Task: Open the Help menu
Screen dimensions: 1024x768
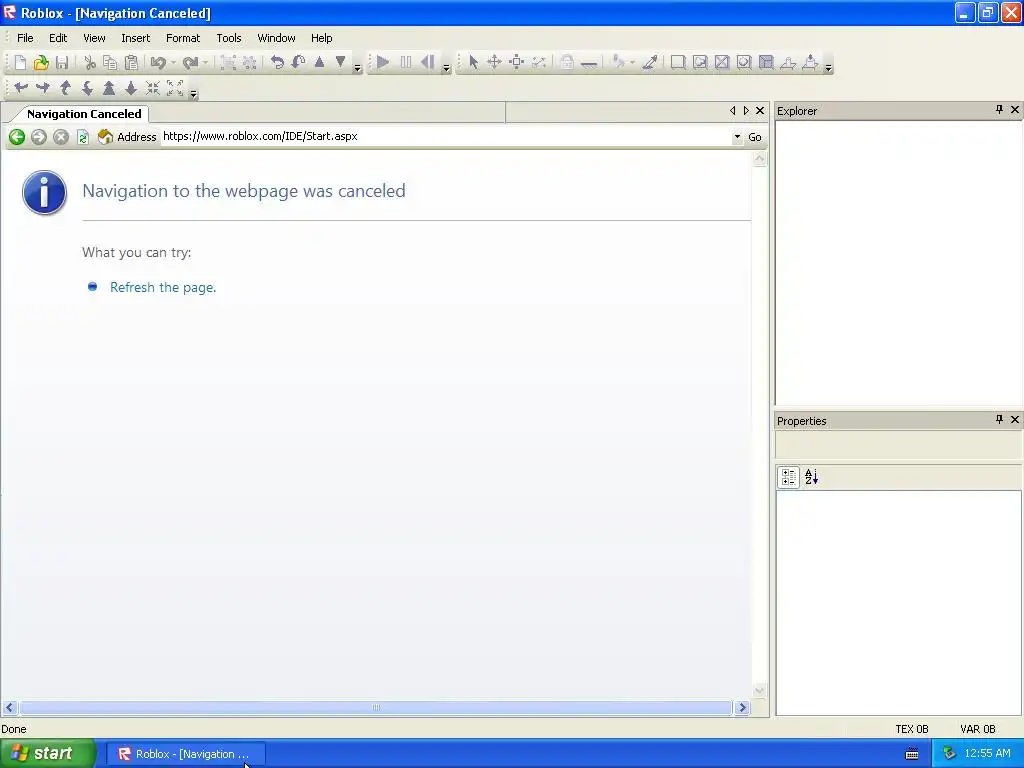Action: point(321,38)
